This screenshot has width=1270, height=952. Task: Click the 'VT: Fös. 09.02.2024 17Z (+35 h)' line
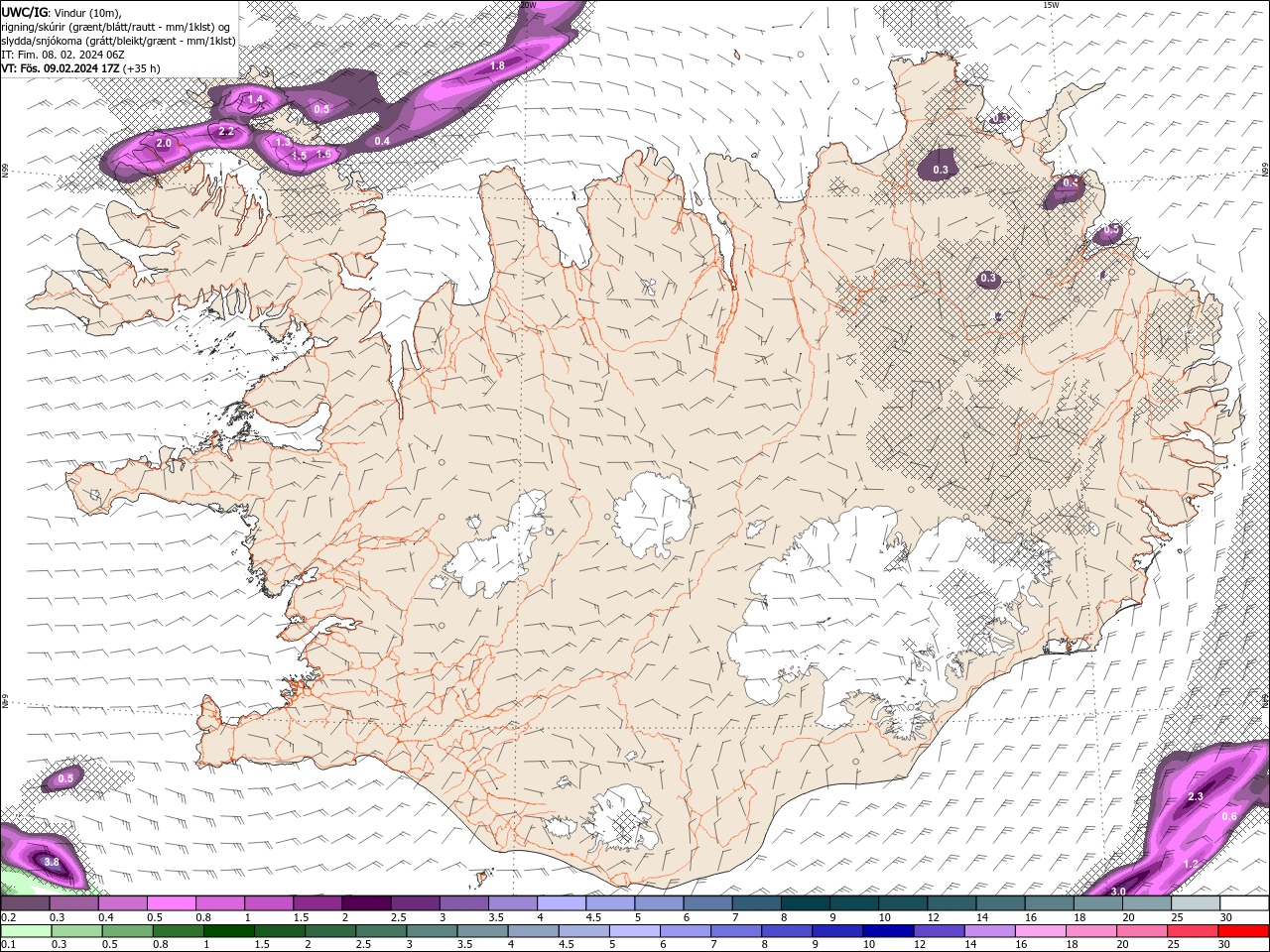tap(81, 68)
